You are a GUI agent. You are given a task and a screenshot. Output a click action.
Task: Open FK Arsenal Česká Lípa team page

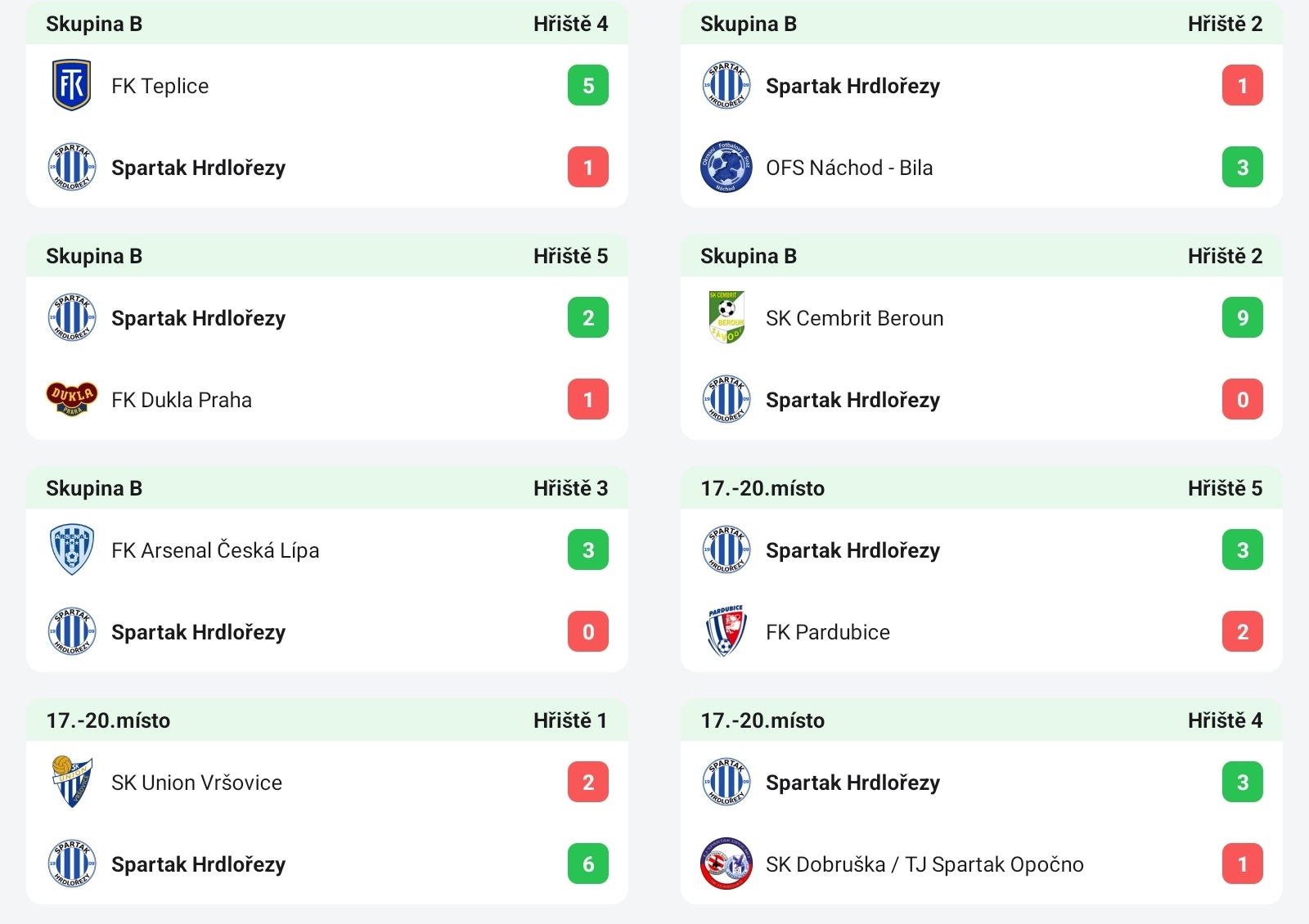point(215,550)
